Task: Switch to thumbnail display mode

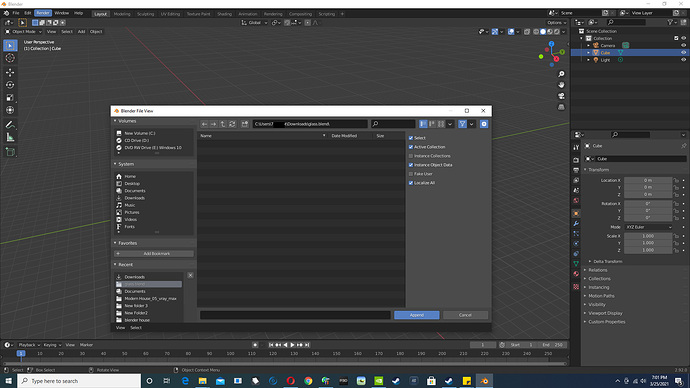Action: (441, 124)
